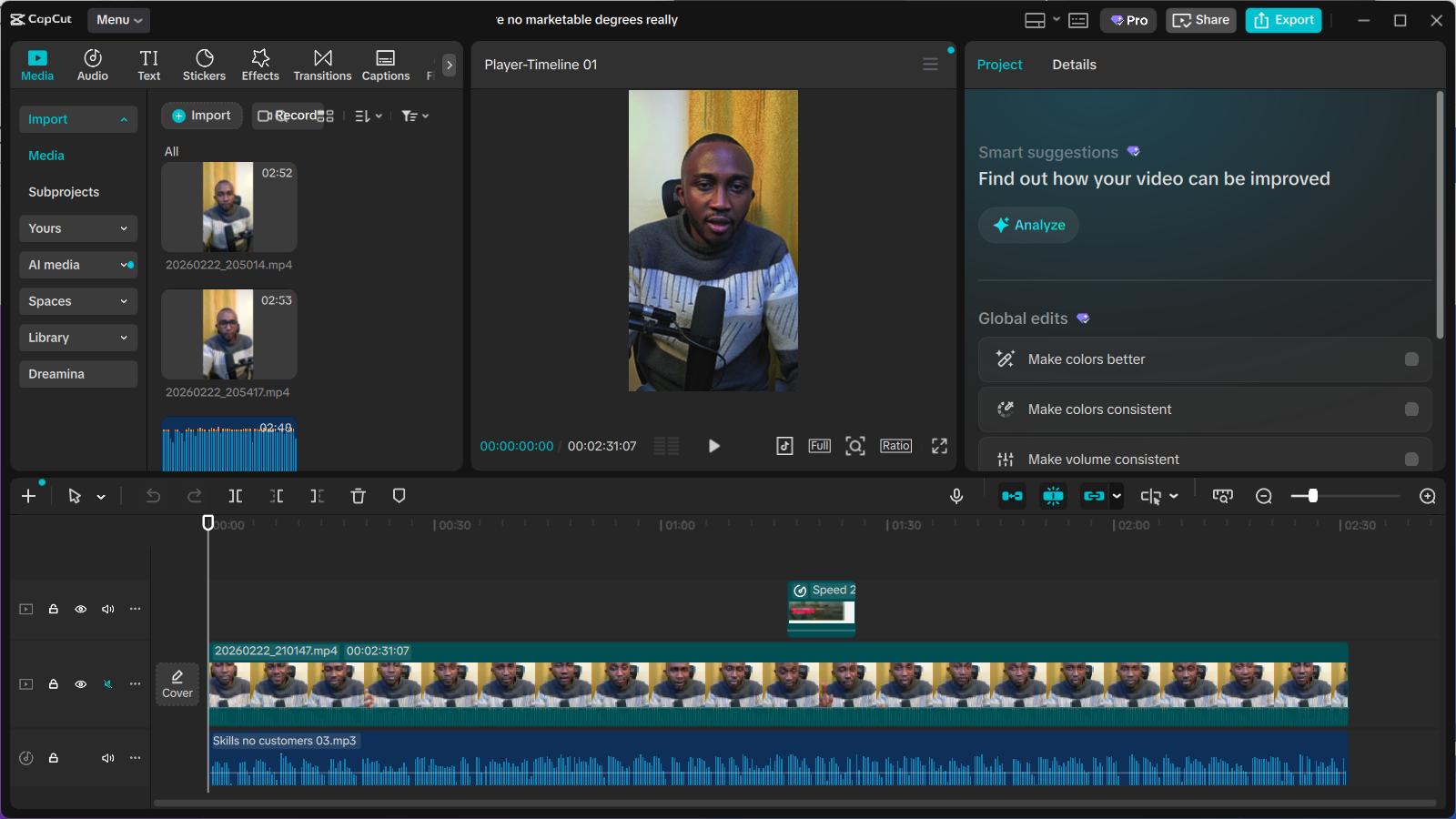Select the Text tab
The width and height of the screenshot is (1456, 819).
point(149,65)
